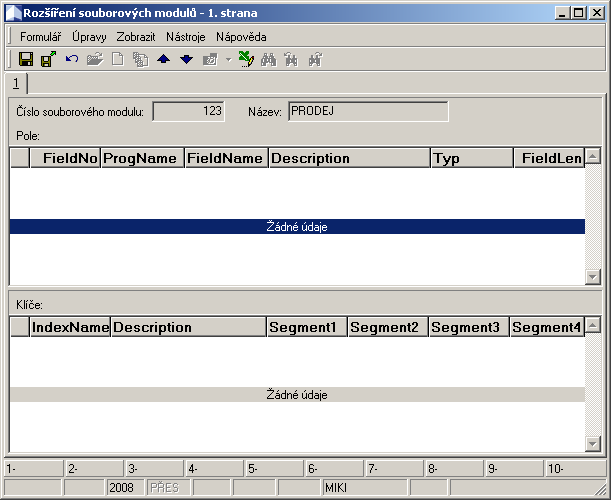The width and height of the screenshot is (611, 500).
Task: Click the blue up arrow icon
Action: [163, 60]
